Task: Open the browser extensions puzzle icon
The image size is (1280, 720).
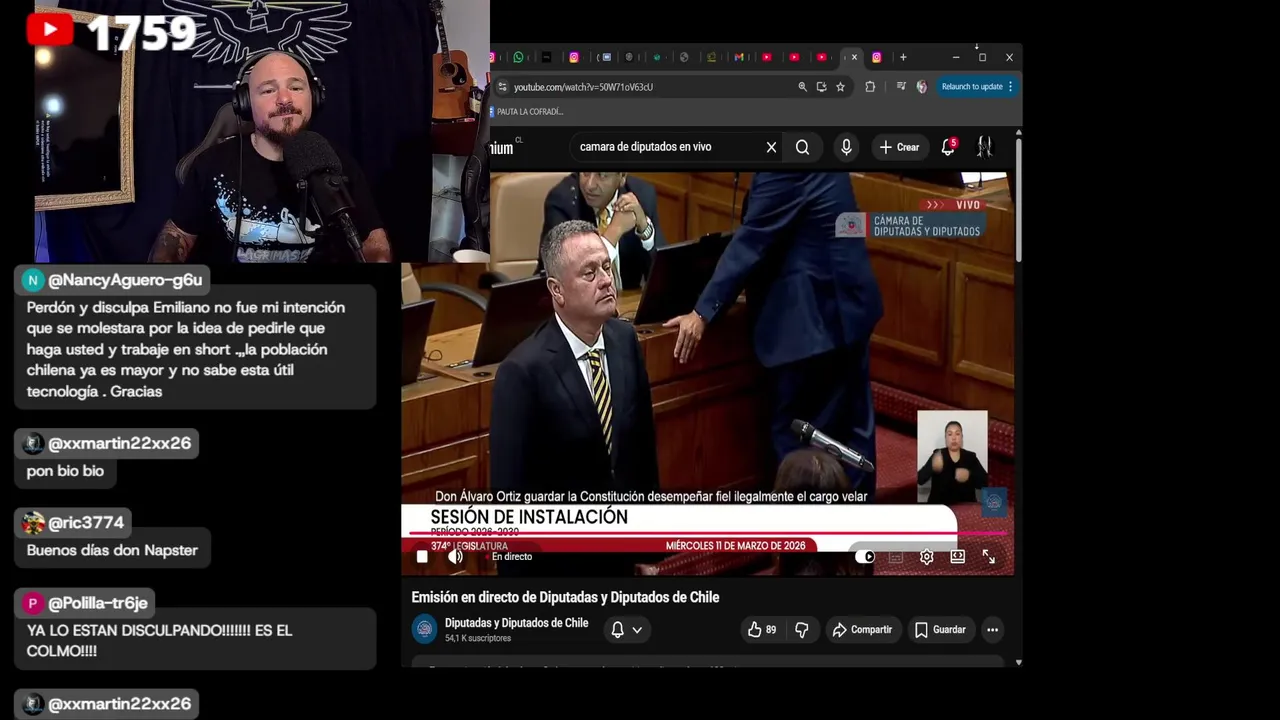Action: 870,87
